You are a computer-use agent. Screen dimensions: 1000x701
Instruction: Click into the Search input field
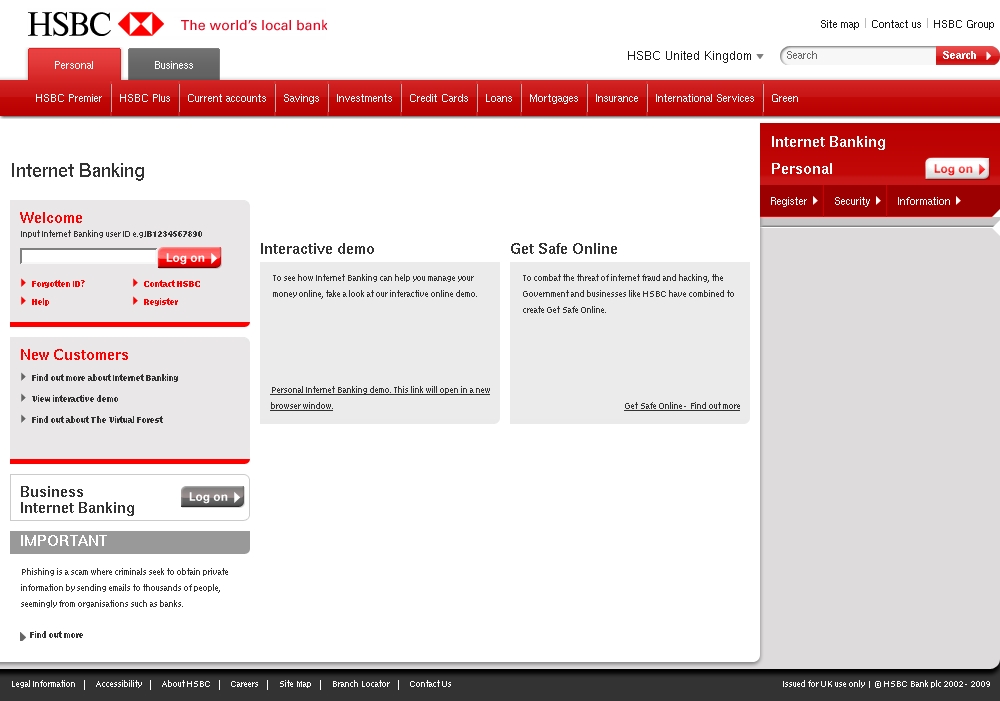tap(858, 55)
